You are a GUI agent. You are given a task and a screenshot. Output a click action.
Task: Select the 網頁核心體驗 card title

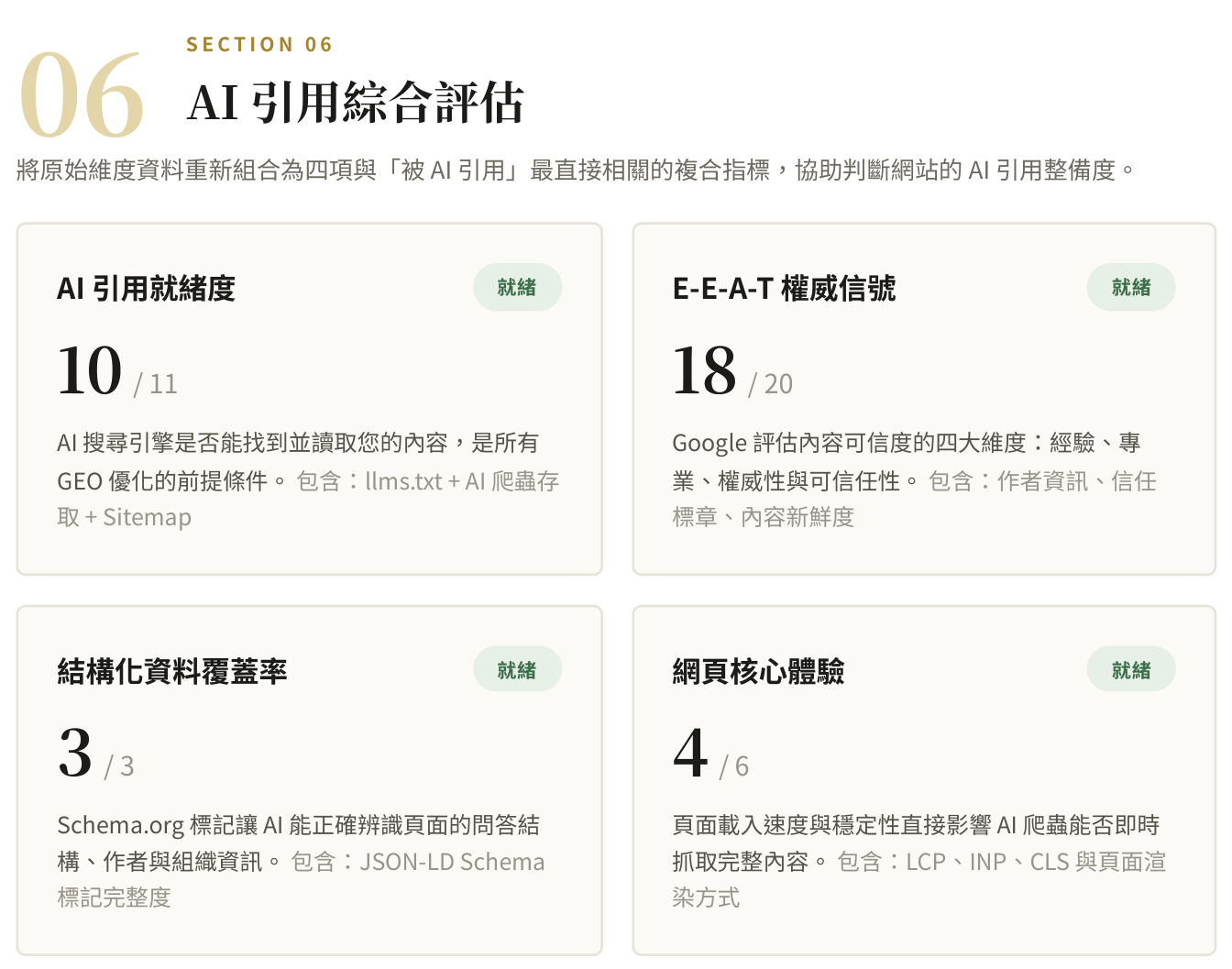tap(759, 671)
